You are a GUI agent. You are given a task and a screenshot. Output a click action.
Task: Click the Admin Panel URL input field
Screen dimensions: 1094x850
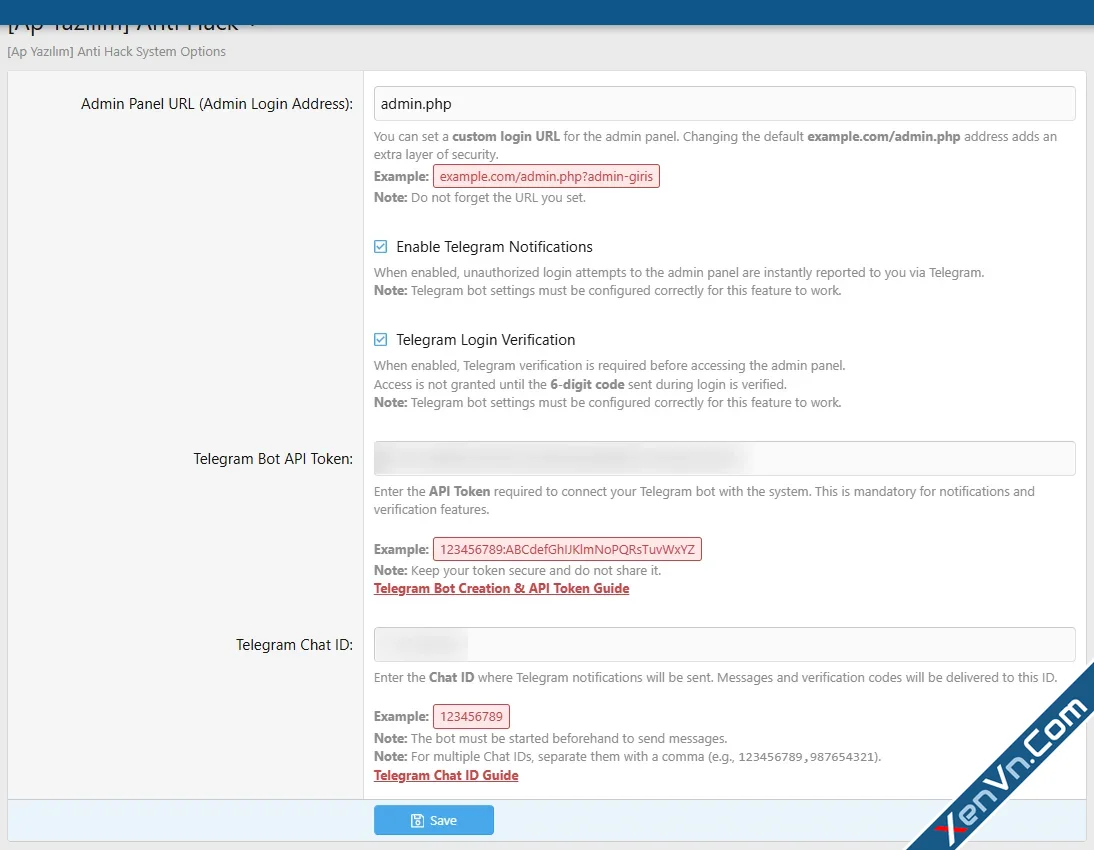(x=724, y=103)
